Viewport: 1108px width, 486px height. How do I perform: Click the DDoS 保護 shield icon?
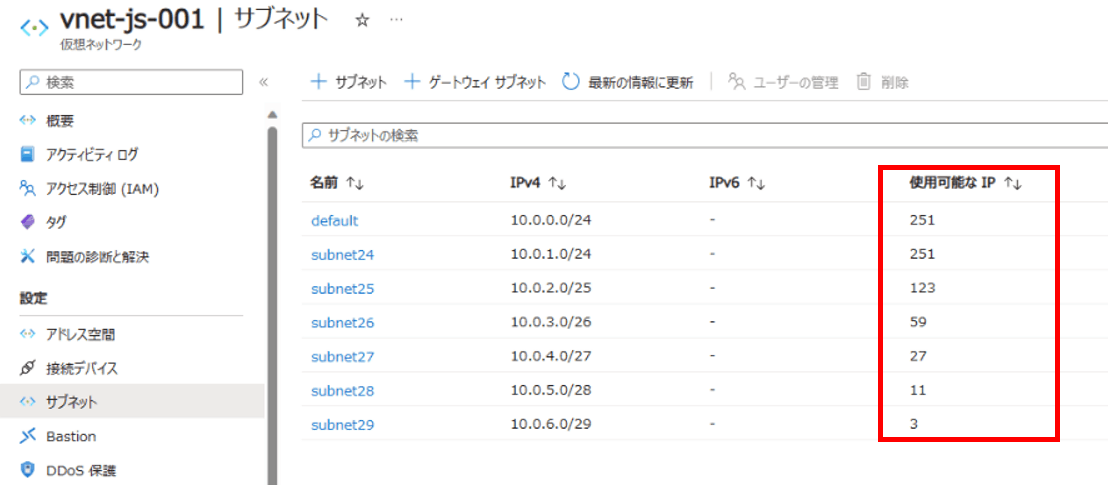pyautogui.click(x=28, y=470)
